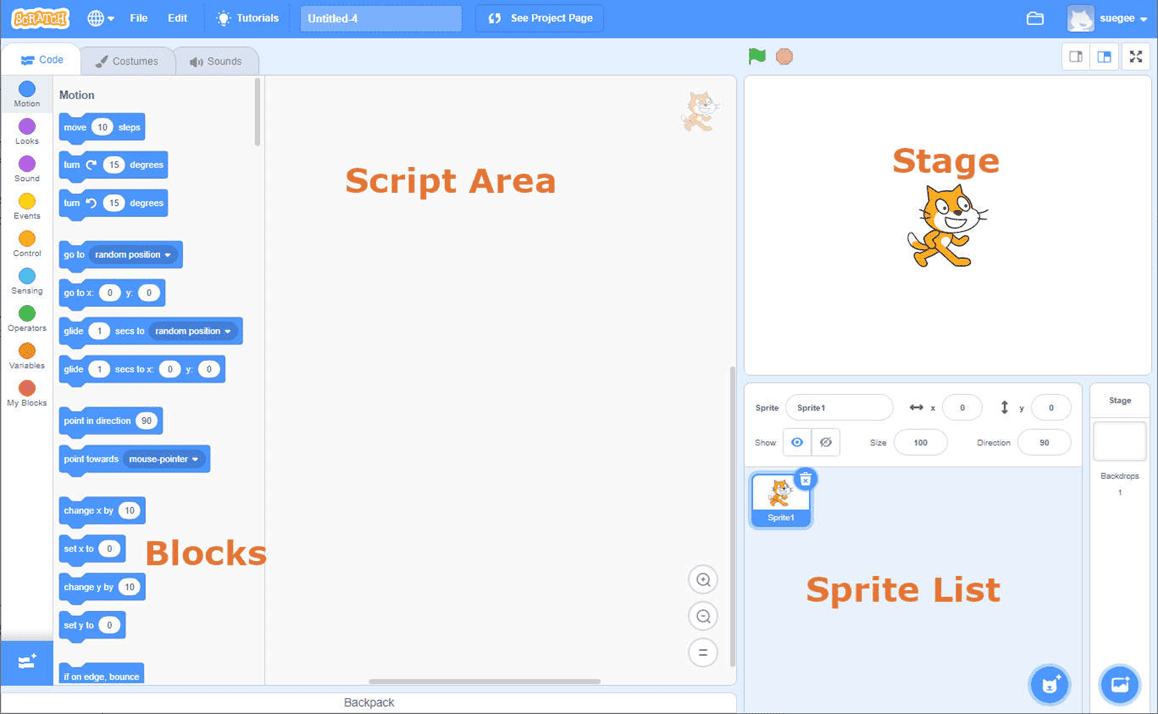Click the green flag to run project

pos(756,56)
